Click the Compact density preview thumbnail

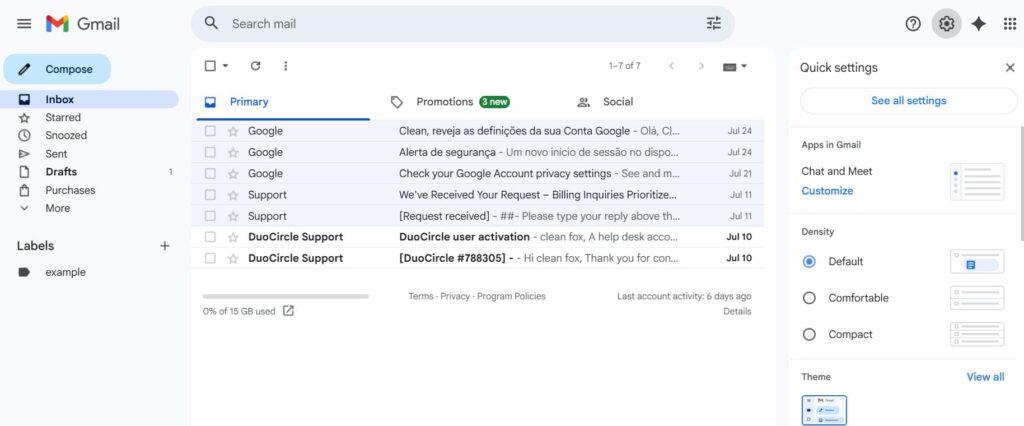tap(977, 335)
